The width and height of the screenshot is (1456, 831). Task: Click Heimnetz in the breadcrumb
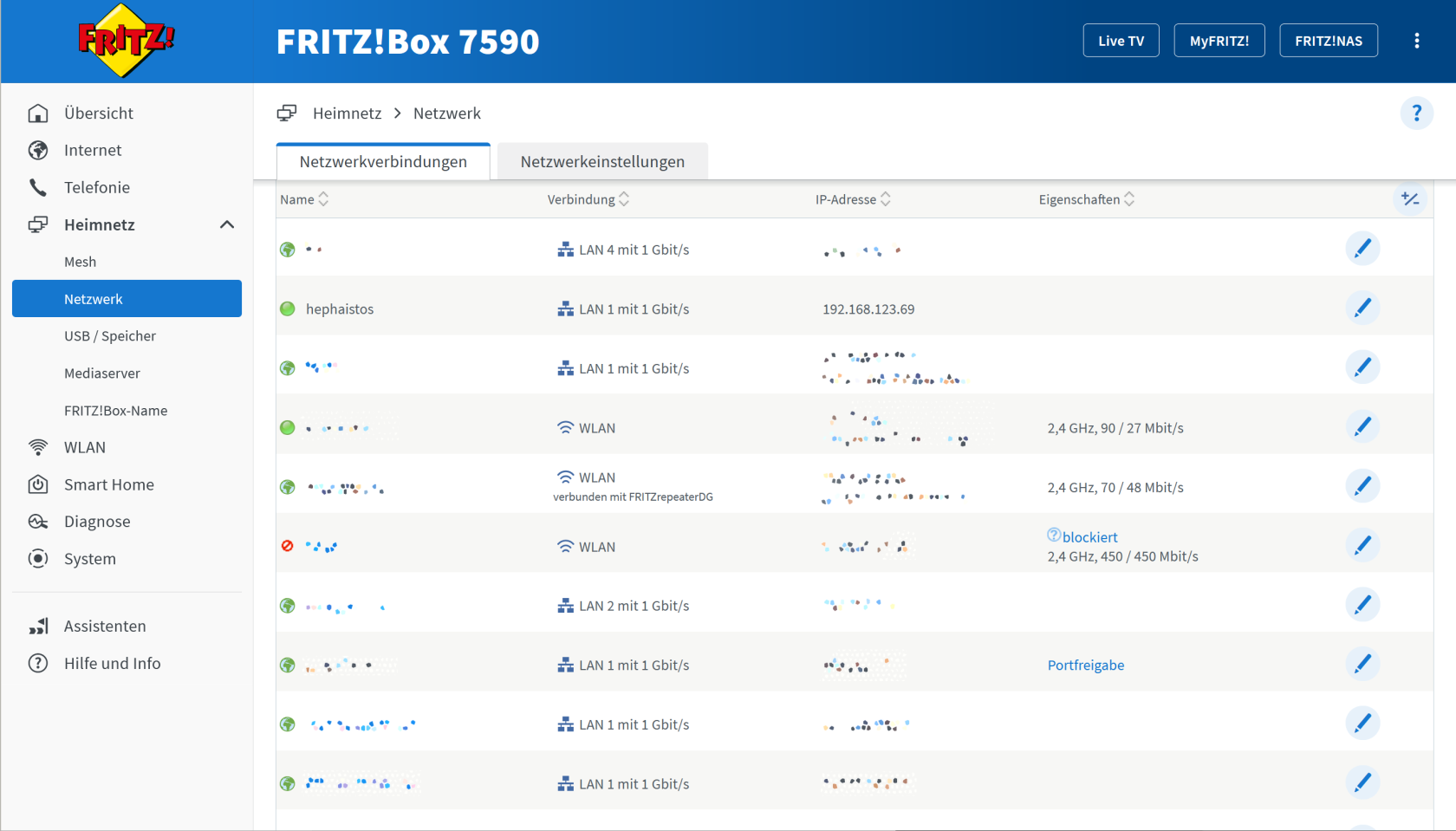[347, 114]
